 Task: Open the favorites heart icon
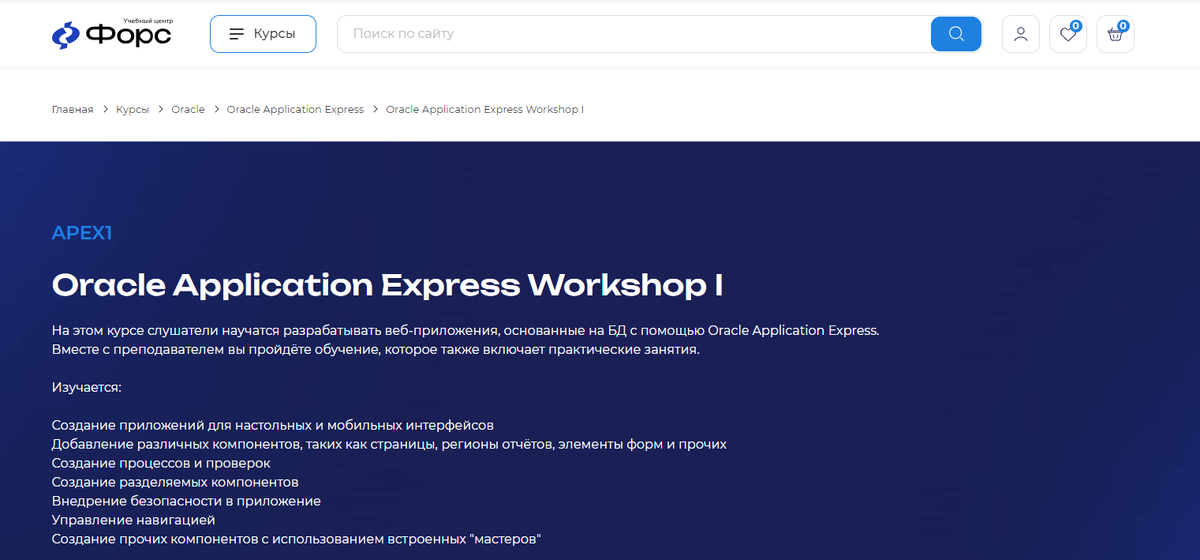pos(1068,34)
